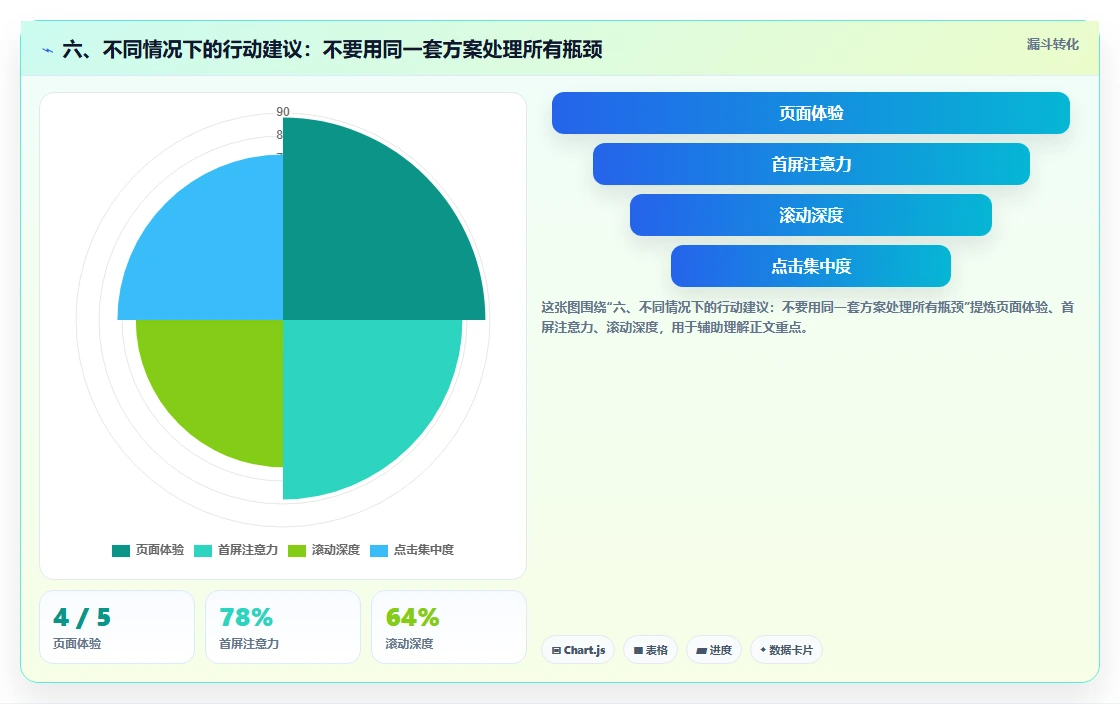Click the 90 axis tick label

pyautogui.click(x=283, y=111)
